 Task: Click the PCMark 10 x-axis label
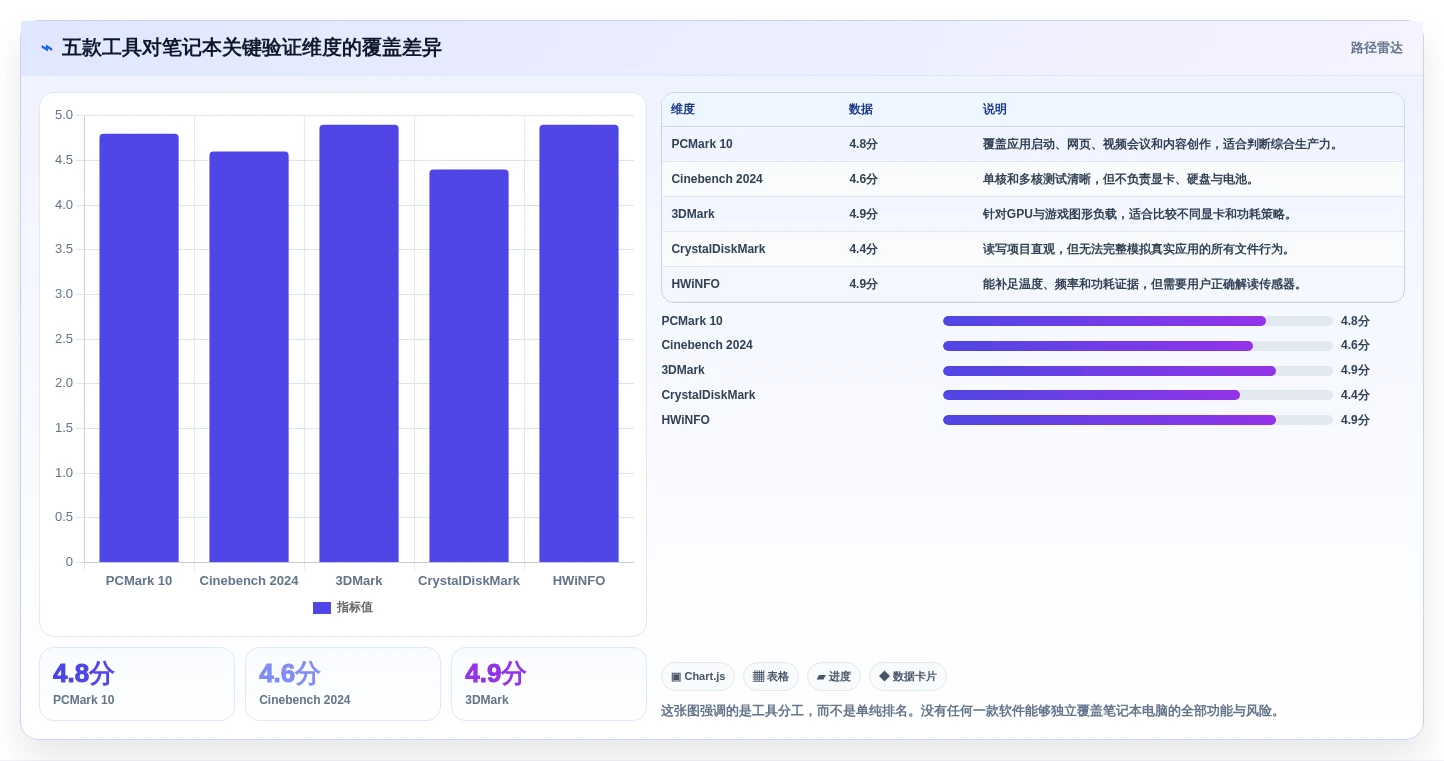click(139, 581)
